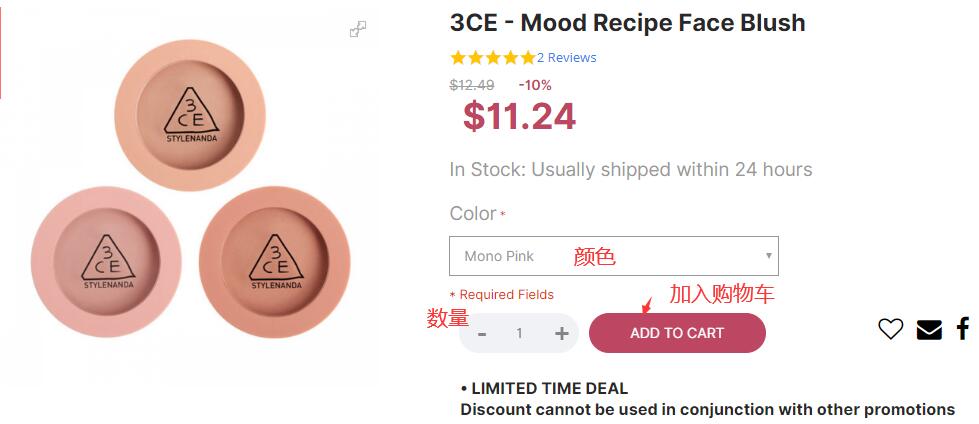This screenshot has height=424, width=979.
Task: Click the crossed-out $12.49 original price
Action: click(472, 86)
